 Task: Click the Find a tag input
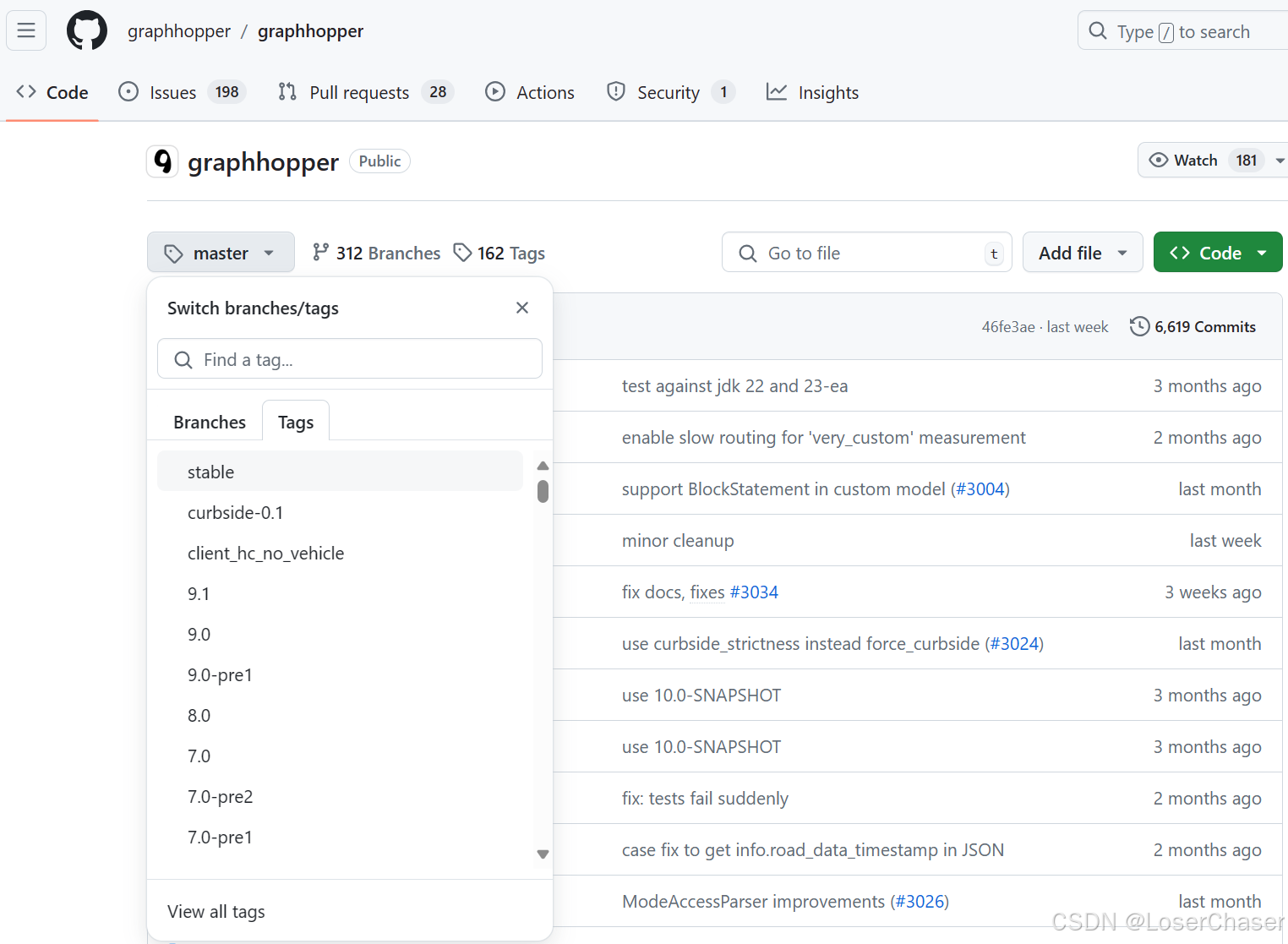pyautogui.click(x=350, y=359)
